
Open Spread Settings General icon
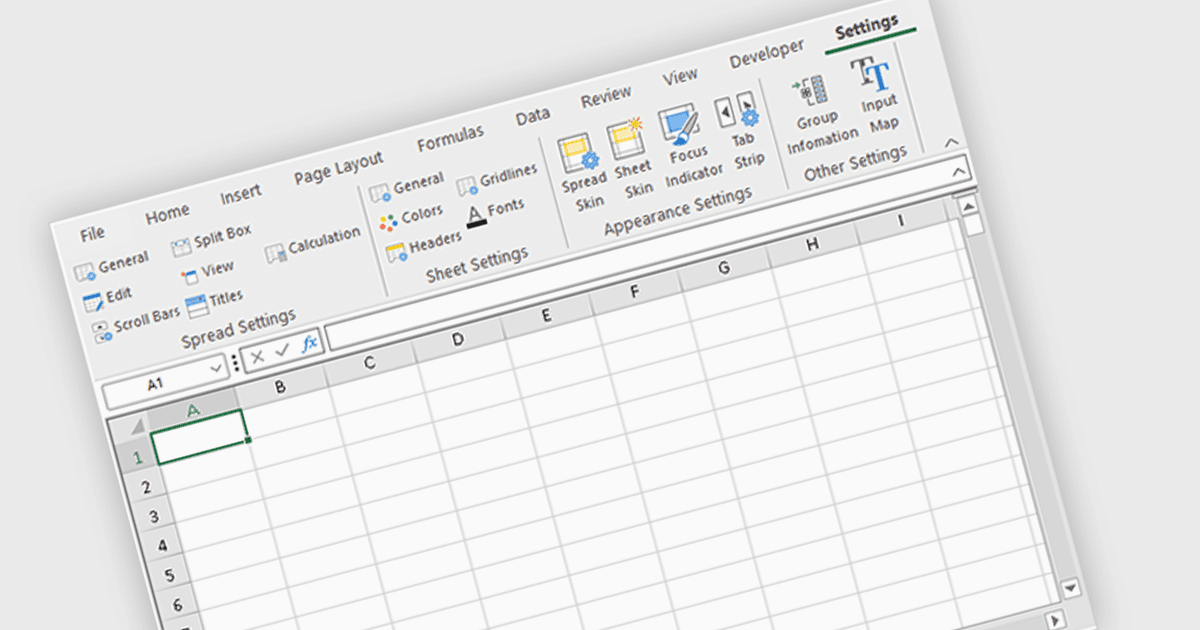tap(84, 272)
